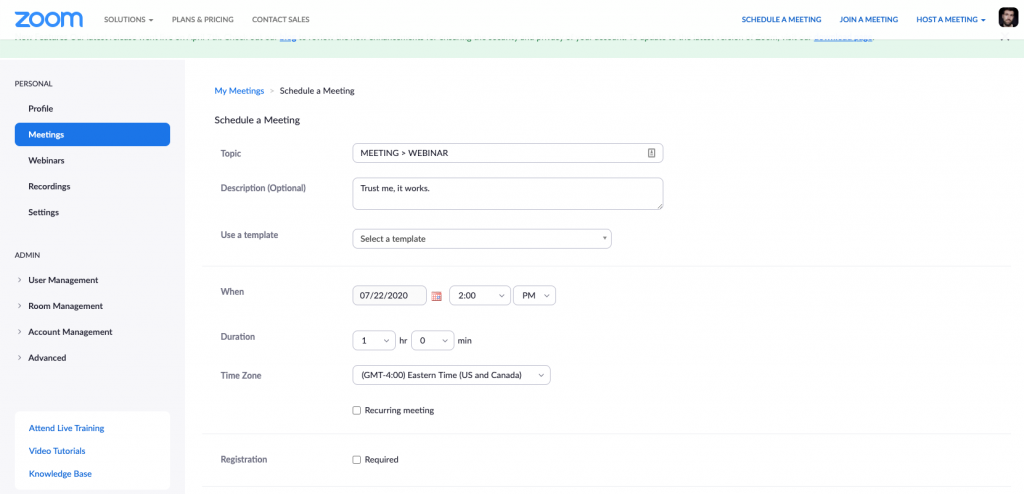Check the Registration Required box

[357, 459]
